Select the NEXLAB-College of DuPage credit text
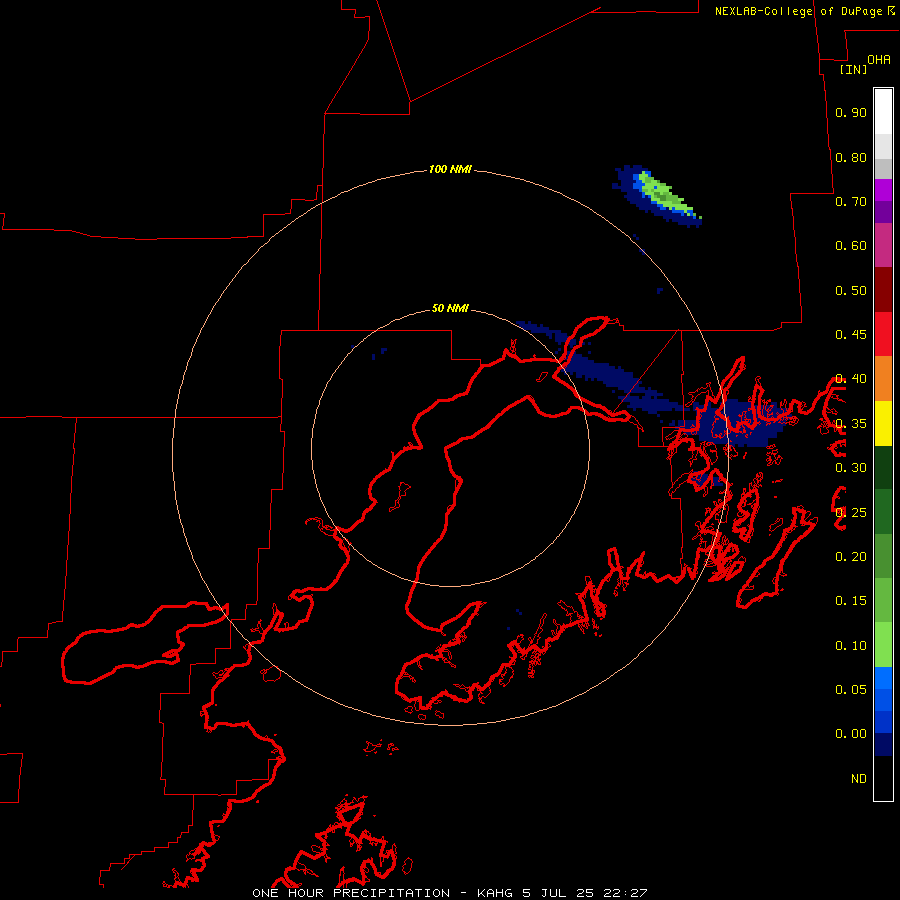900x900 pixels. (804, 11)
